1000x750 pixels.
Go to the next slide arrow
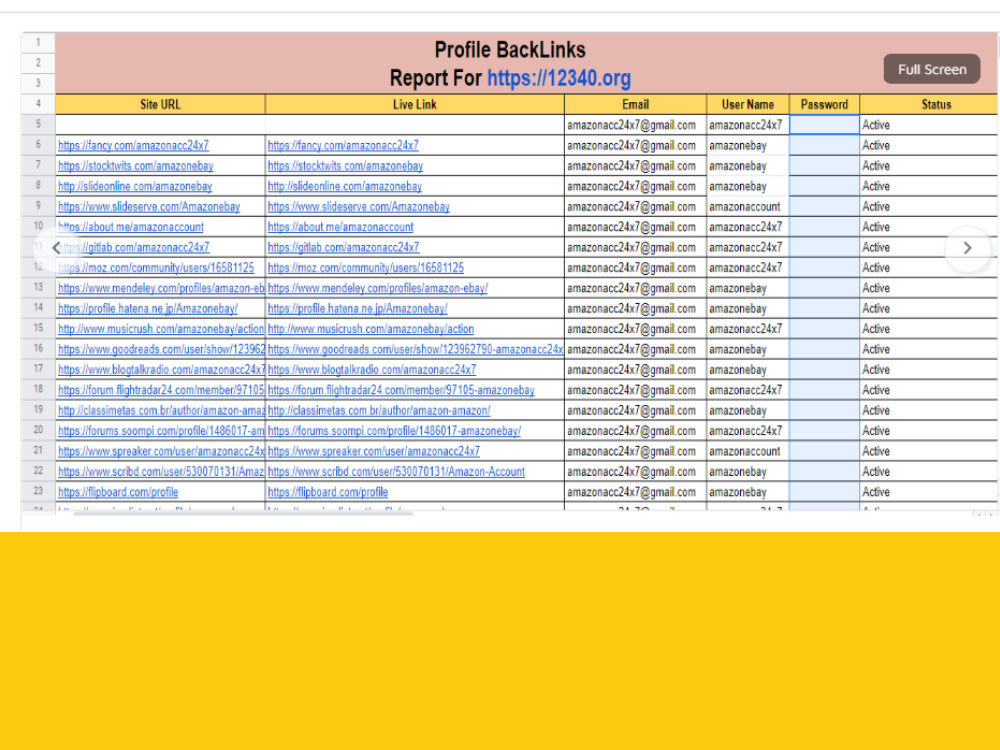point(967,248)
